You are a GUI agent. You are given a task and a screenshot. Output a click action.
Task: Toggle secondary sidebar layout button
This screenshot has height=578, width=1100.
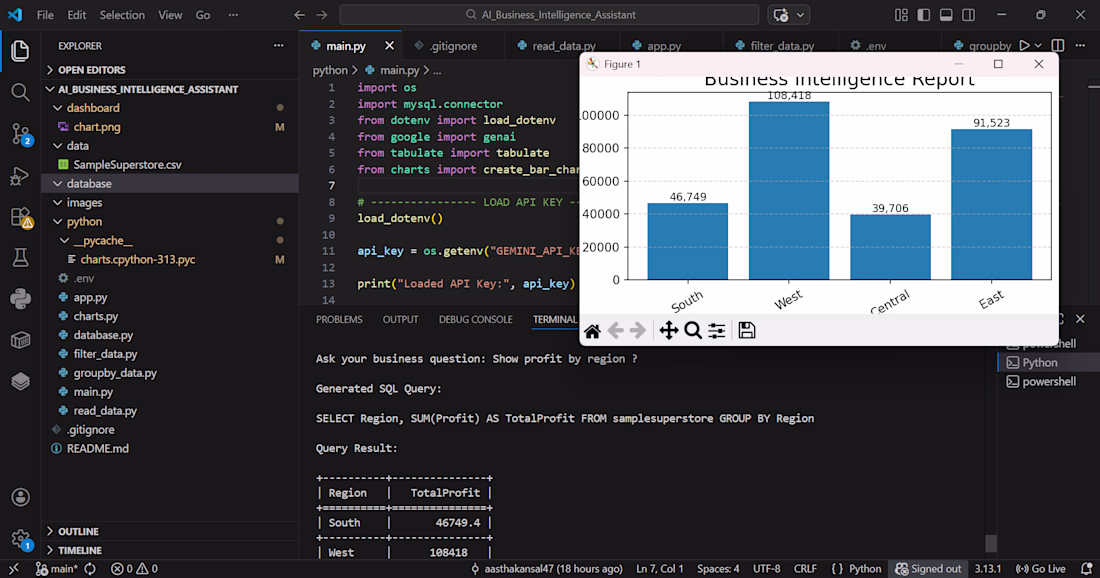pyautogui.click(x=969, y=15)
